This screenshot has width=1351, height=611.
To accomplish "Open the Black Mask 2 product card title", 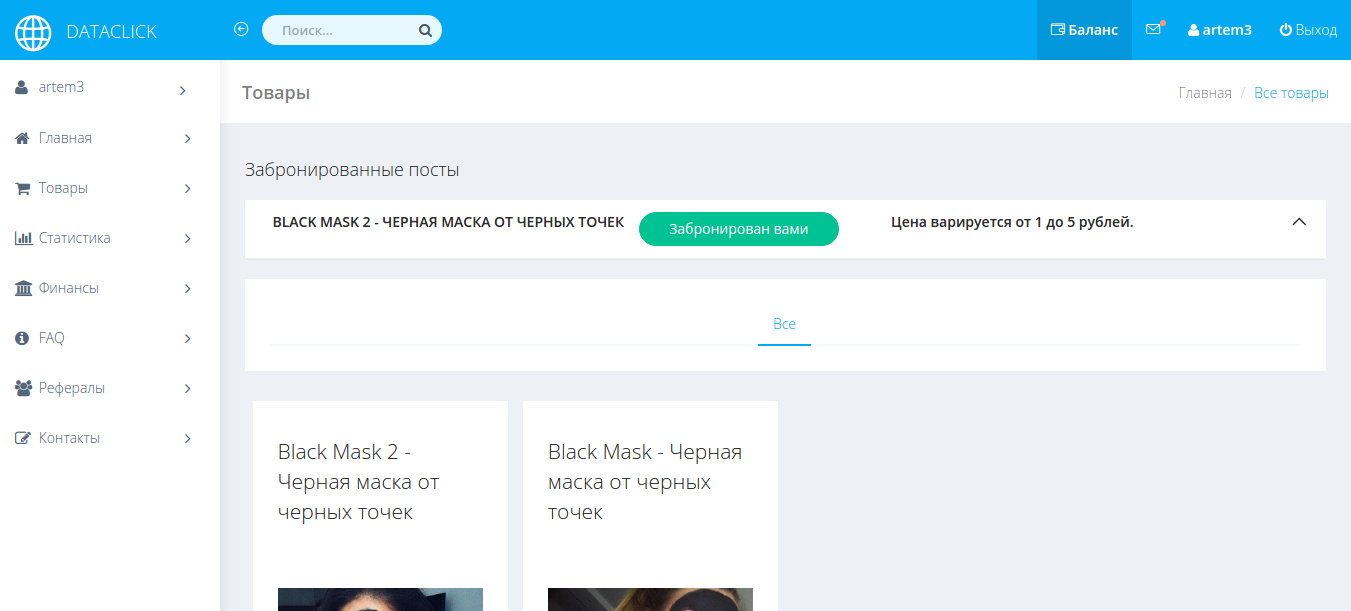I will point(359,482).
